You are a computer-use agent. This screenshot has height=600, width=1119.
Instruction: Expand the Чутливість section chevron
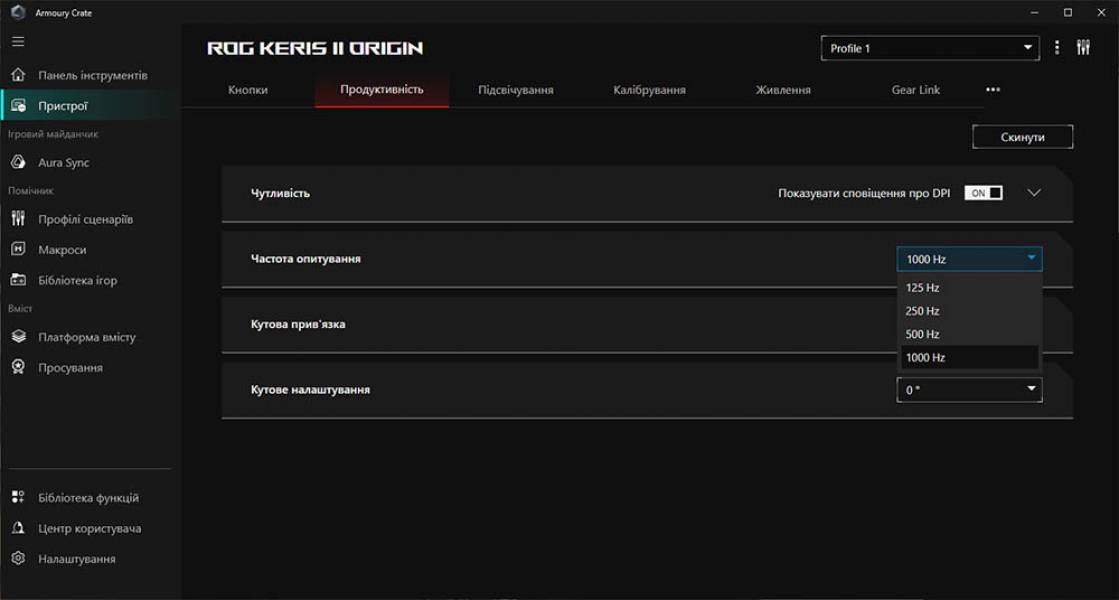pos(1034,191)
